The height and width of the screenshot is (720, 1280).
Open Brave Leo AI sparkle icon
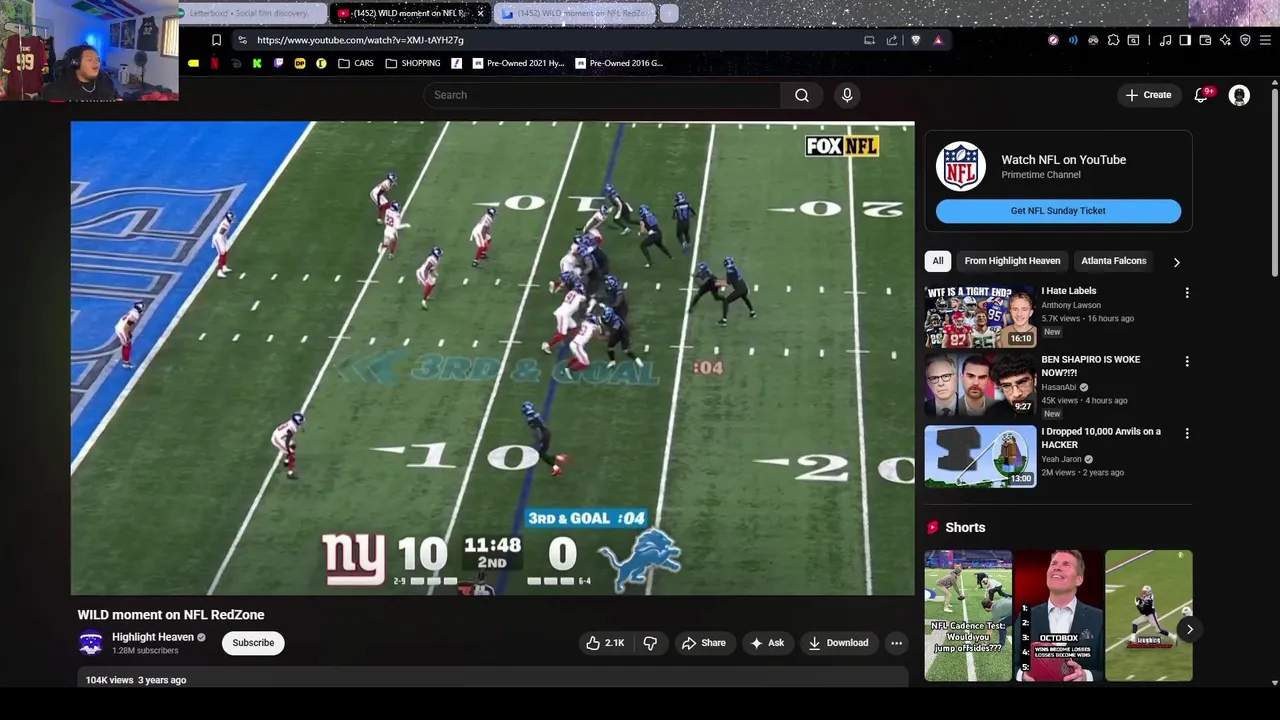1225,40
